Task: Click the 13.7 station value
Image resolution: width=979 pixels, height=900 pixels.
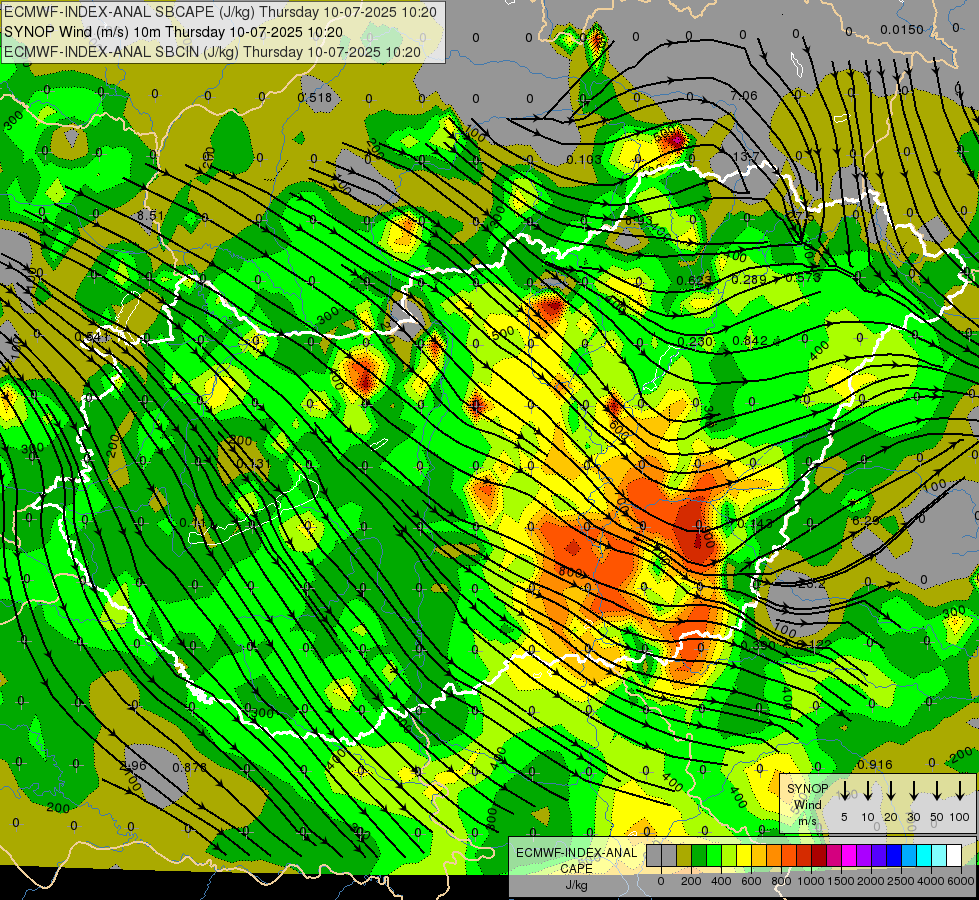Action: coord(747,156)
